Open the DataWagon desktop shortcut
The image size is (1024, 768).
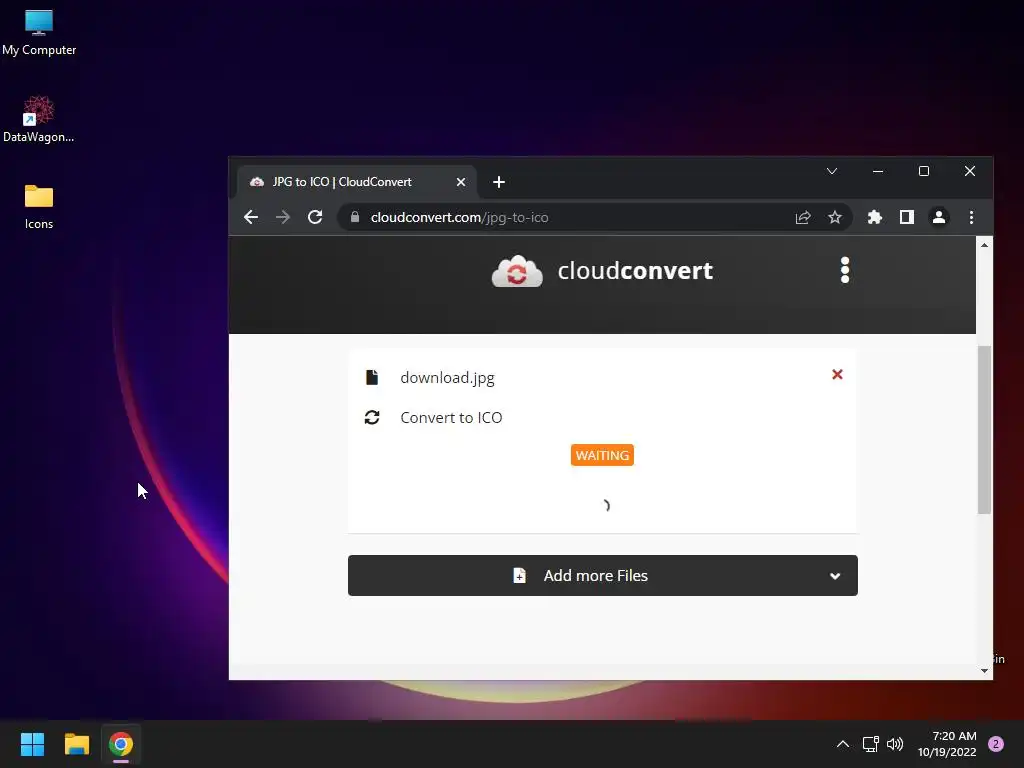click(x=39, y=120)
